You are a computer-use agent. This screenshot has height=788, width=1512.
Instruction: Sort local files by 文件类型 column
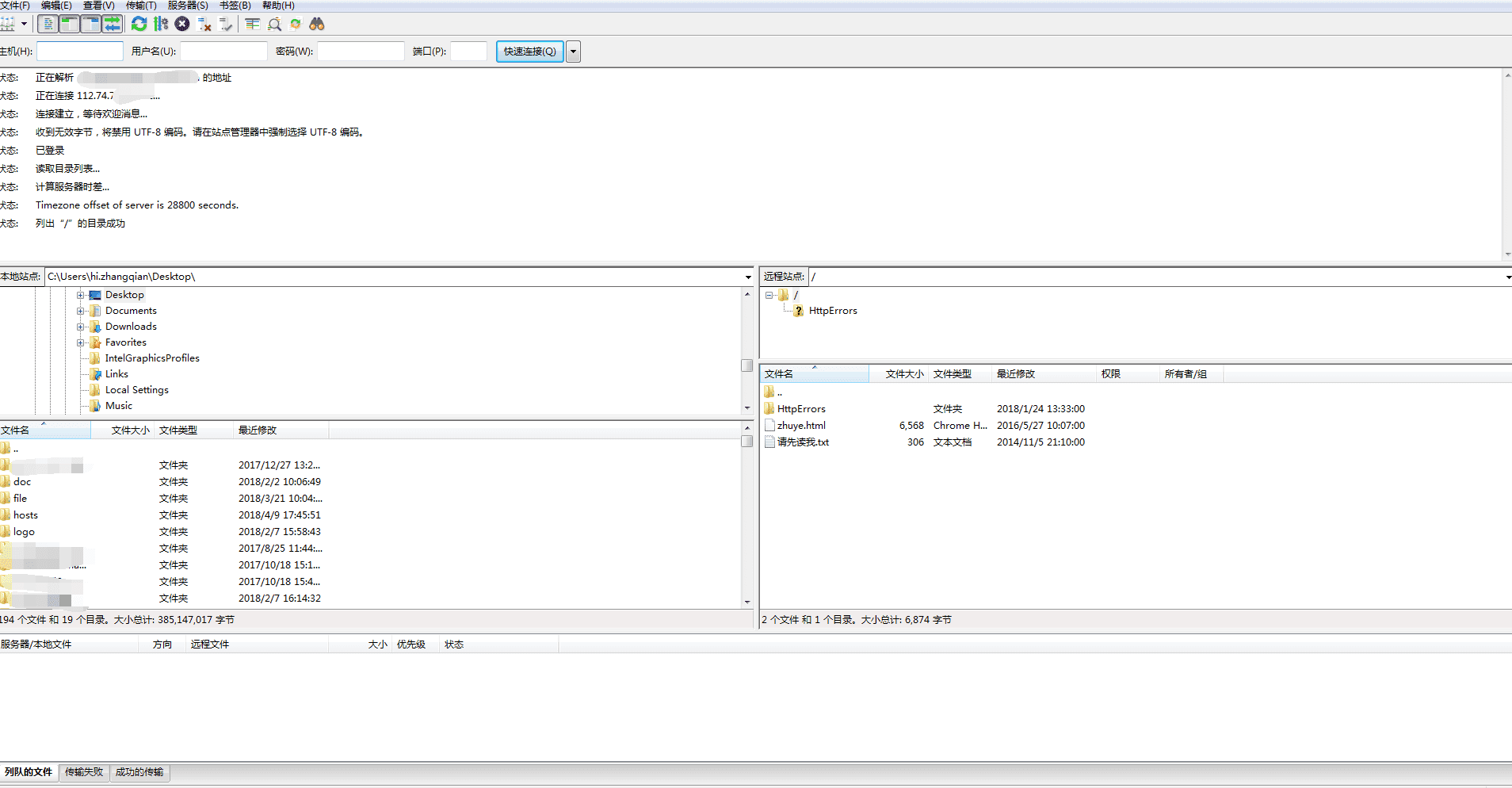(x=193, y=430)
